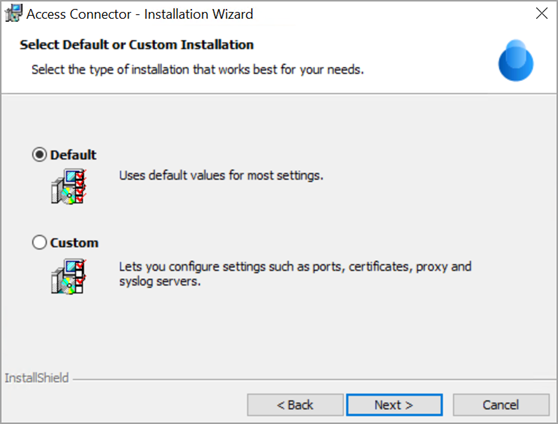Choose the bold "Default" option label
The width and height of the screenshot is (558, 424).
(73, 155)
